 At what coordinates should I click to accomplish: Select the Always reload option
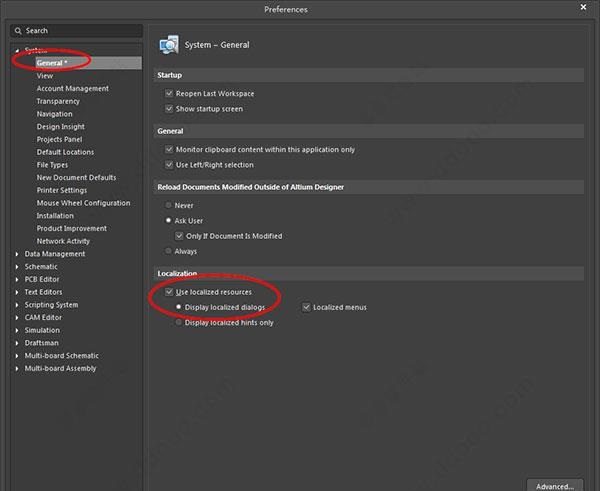coord(168,251)
